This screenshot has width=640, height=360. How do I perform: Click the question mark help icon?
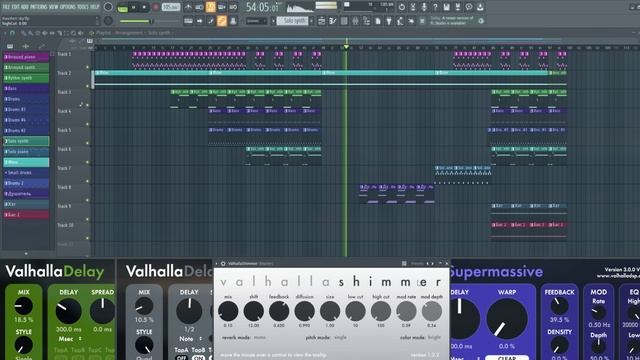[x=435, y=7]
